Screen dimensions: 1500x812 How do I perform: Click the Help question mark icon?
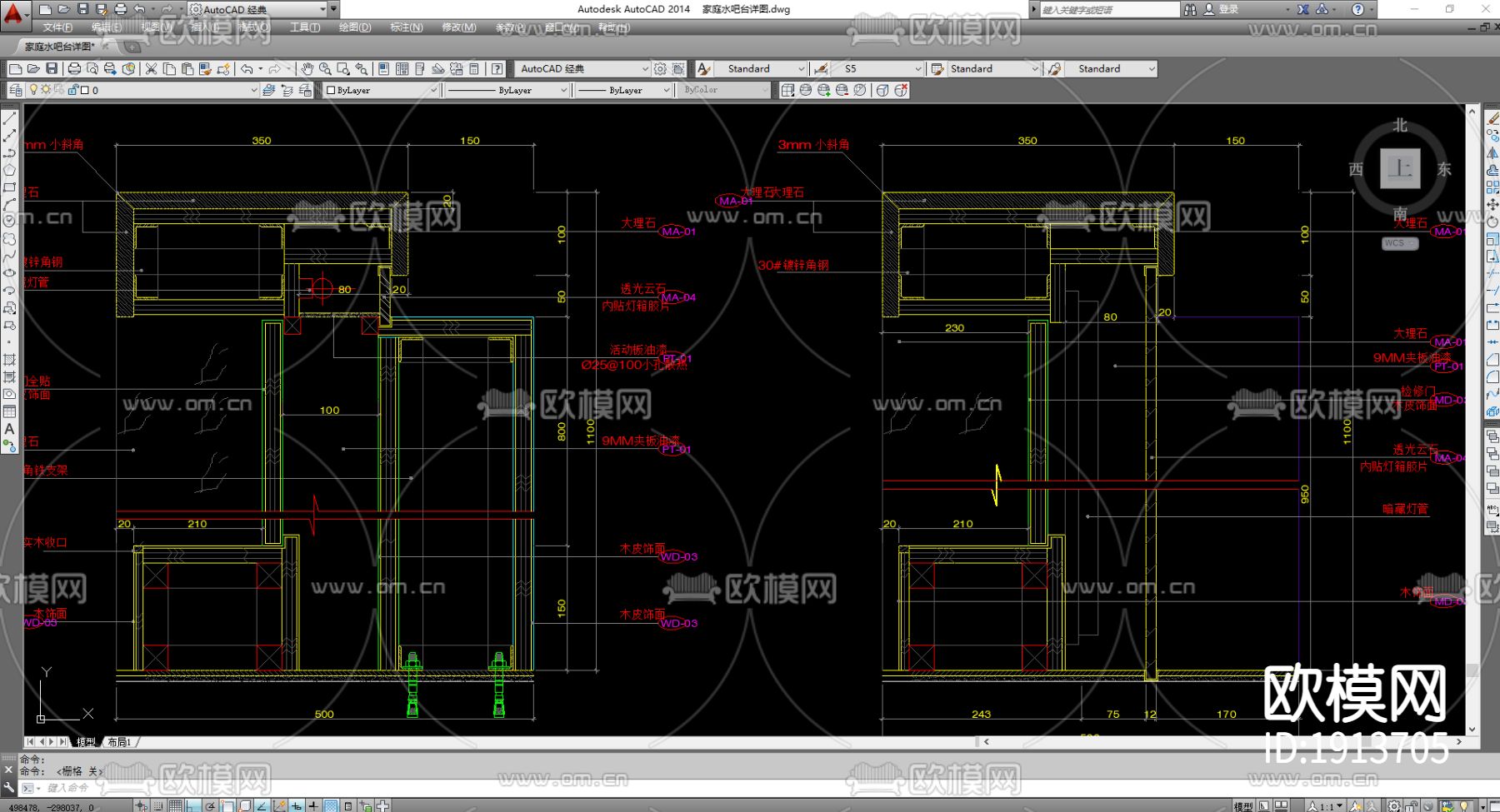click(x=497, y=69)
